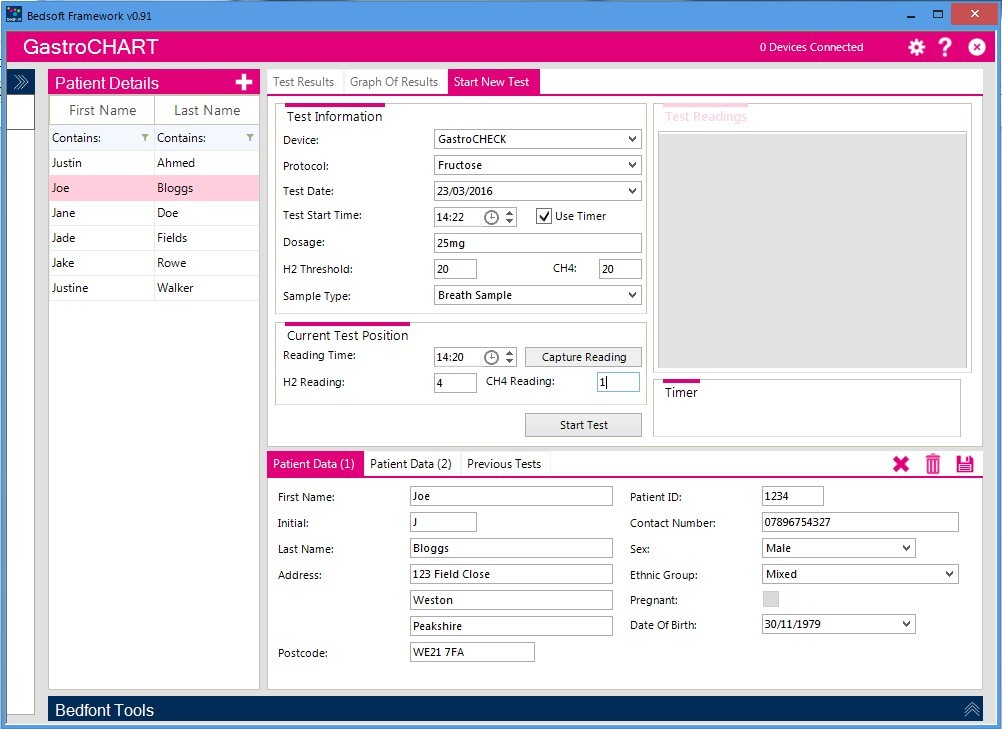This screenshot has height=729, width=1002.
Task: Click the clock icon beside Reading Time
Action: coord(491,357)
